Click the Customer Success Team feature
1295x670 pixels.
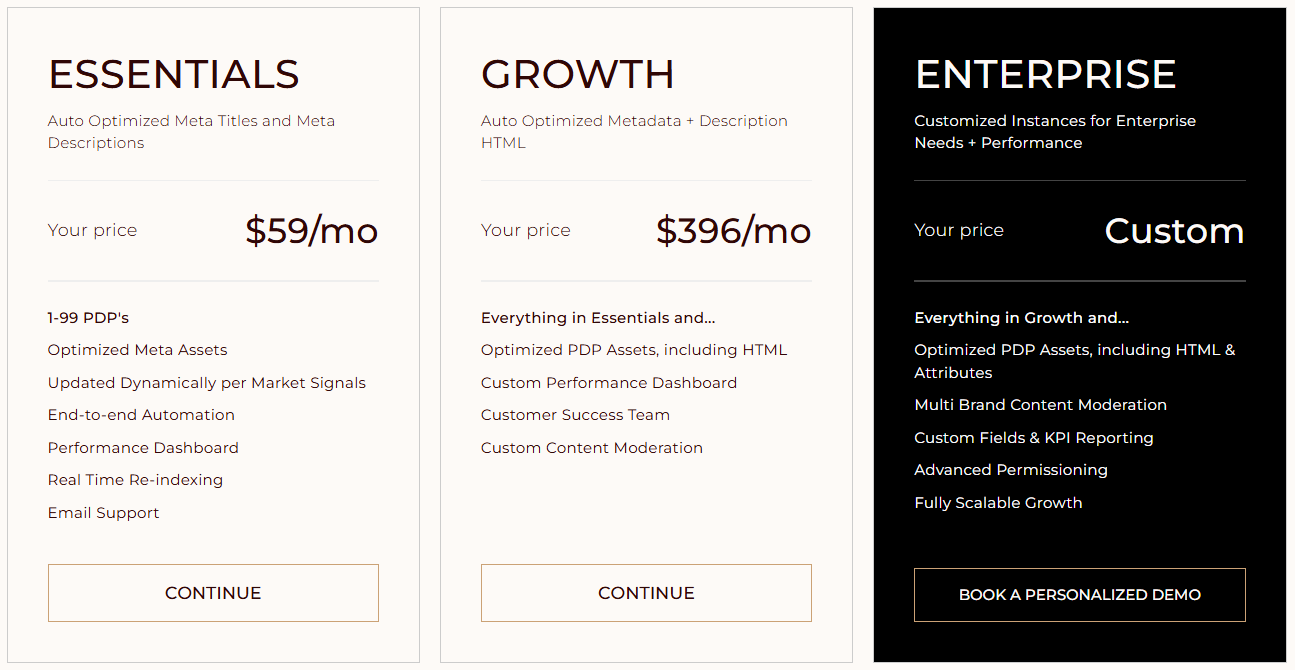coord(575,415)
